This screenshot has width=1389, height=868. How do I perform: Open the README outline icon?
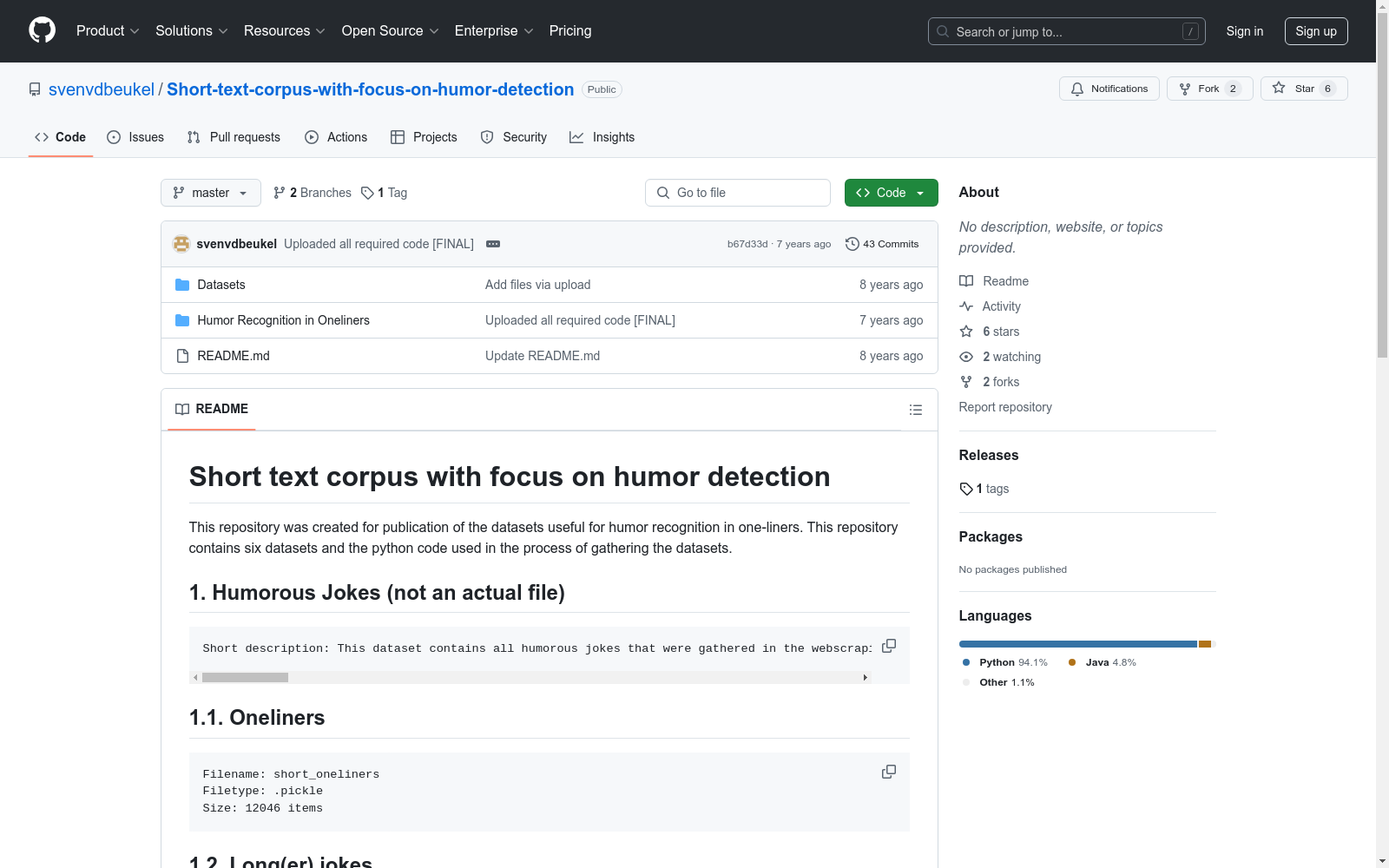pyautogui.click(x=915, y=410)
